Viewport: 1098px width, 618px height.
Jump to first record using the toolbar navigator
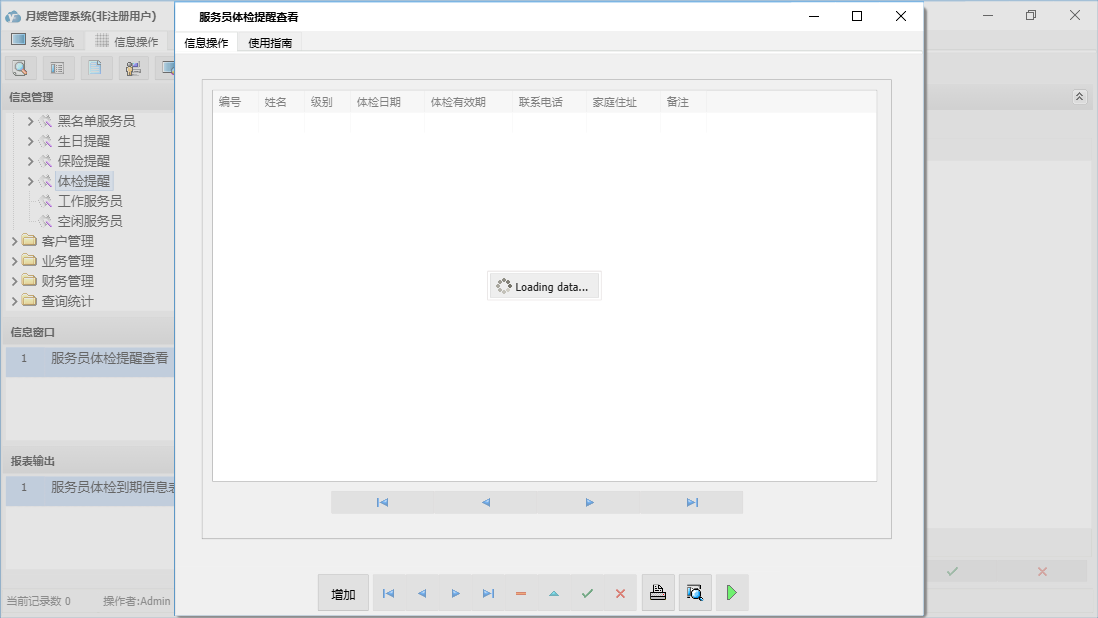click(x=388, y=593)
